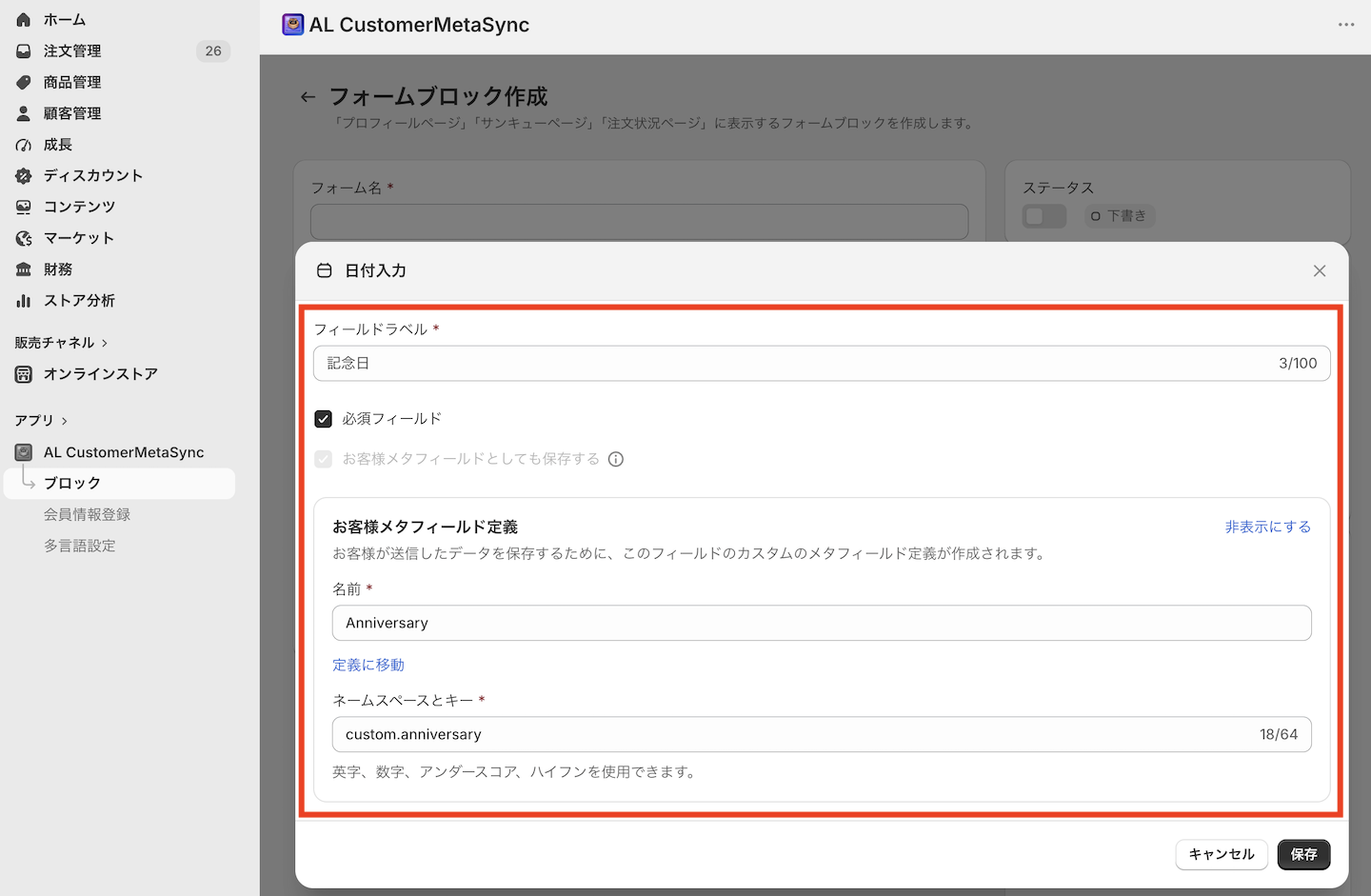Click the orders (注文管理) inbox icon

[24, 50]
